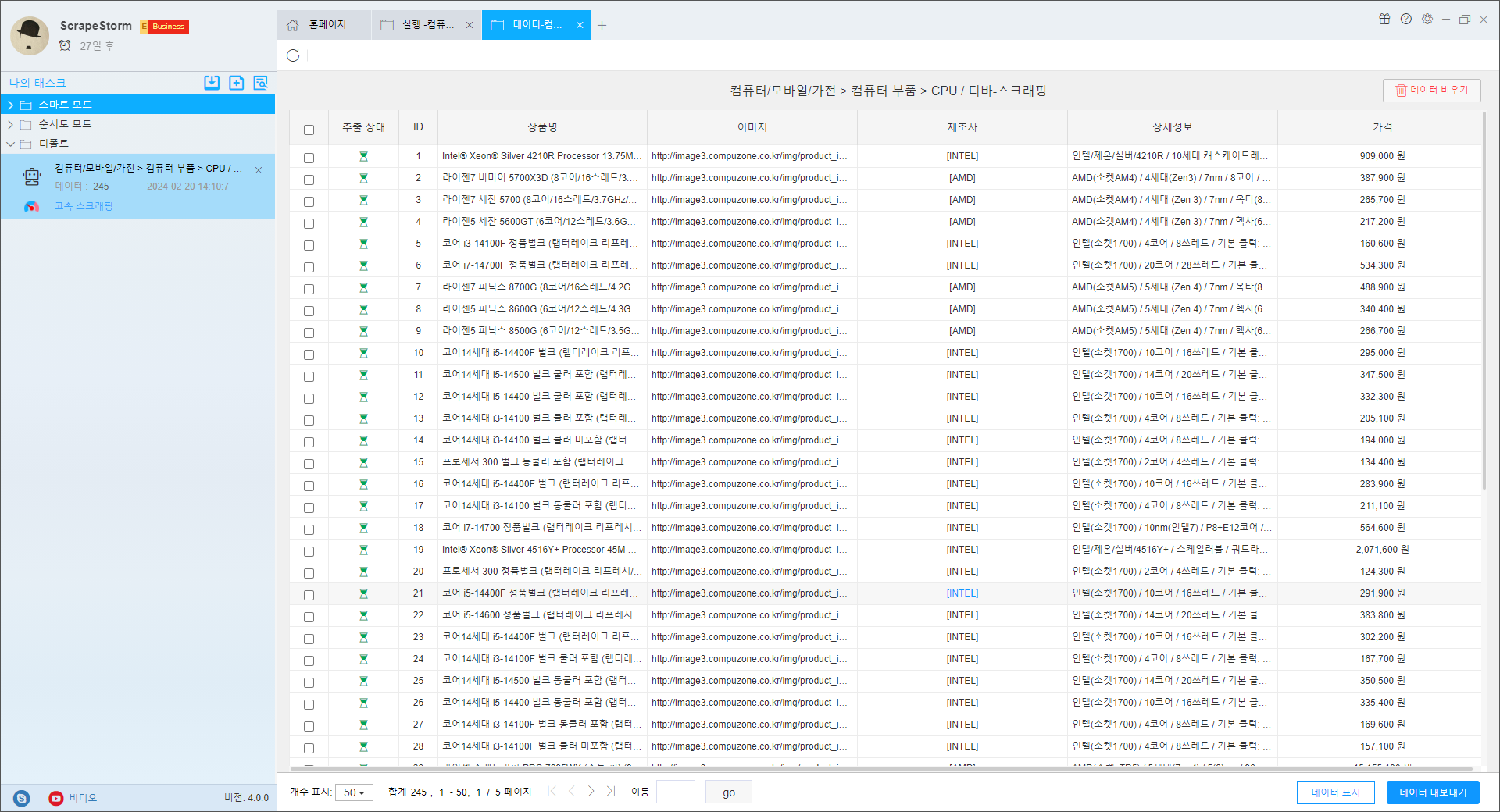Screen dimensions: 1500x812
Task: Click the colorful 고속 스크래핑 icon
Action: (x=31, y=207)
